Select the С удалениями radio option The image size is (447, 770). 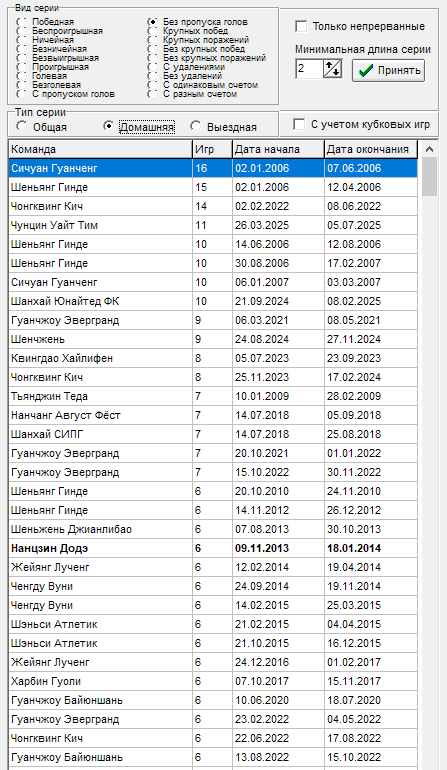tap(153, 67)
